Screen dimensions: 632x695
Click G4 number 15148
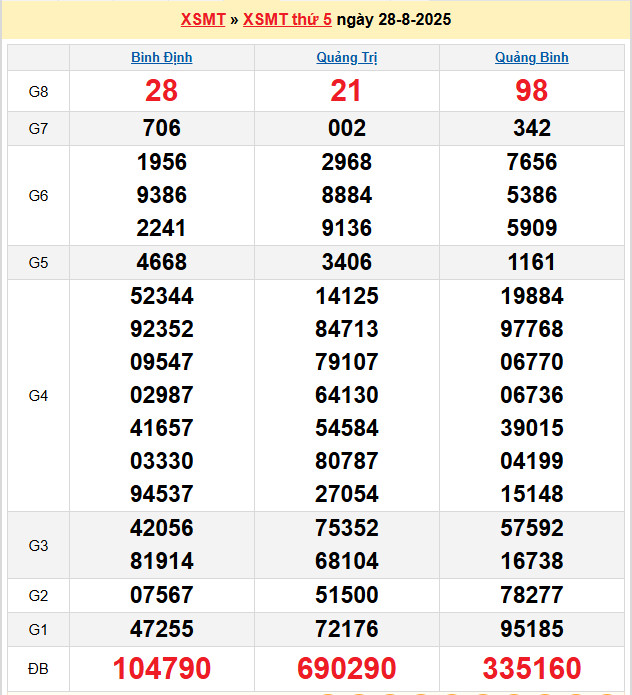(x=531, y=494)
